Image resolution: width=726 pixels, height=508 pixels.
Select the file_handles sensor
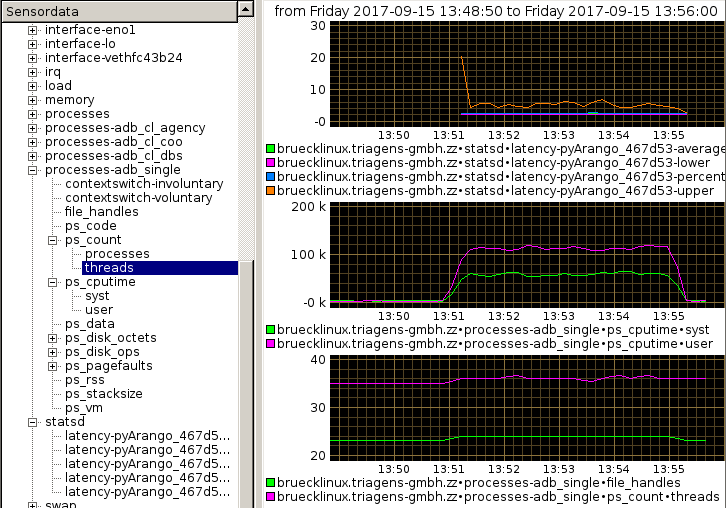[101, 212]
